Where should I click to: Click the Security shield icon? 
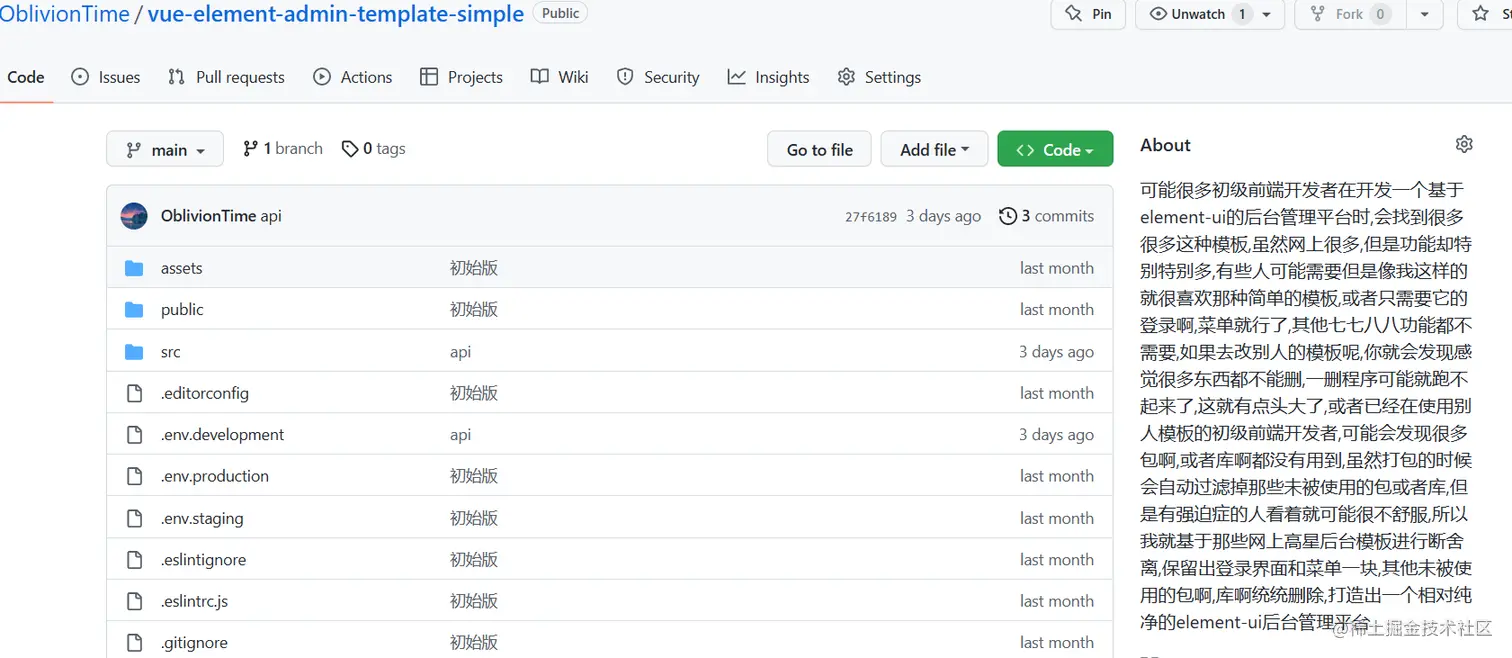[625, 77]
